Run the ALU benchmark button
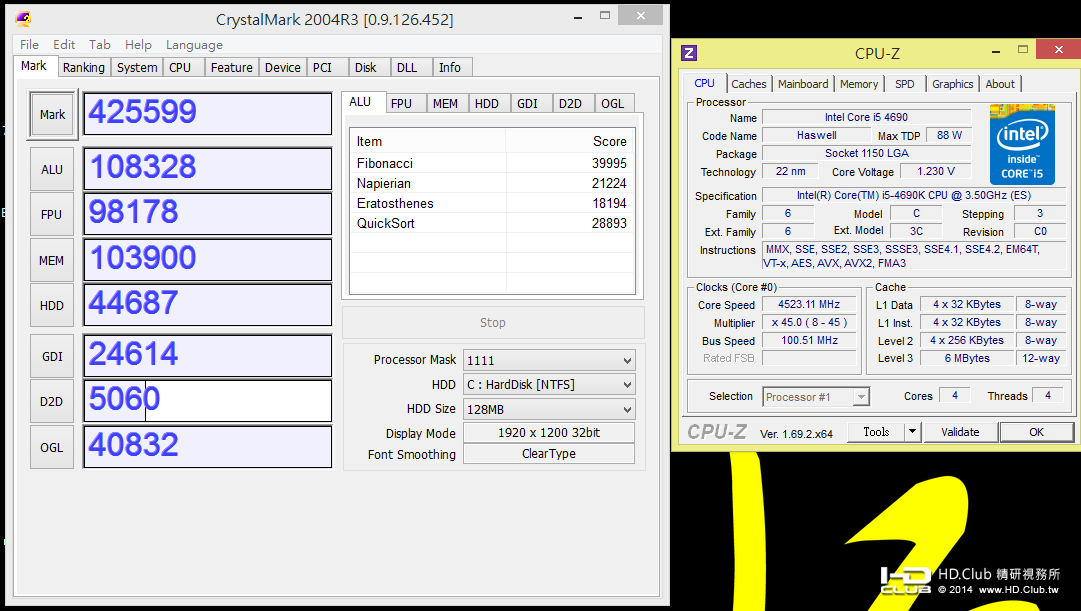This screenshot has width=1081, height=611. pos(52,170)
